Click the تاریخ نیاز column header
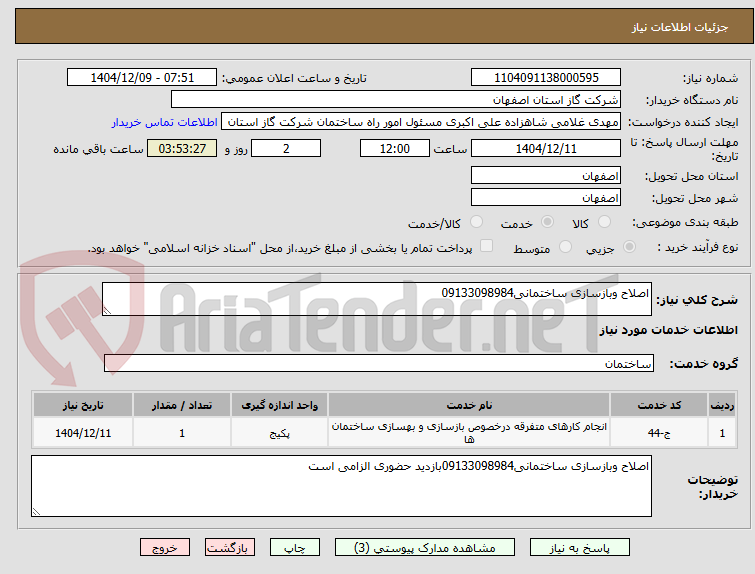This screenshot has height=574, width=755. 83,405
